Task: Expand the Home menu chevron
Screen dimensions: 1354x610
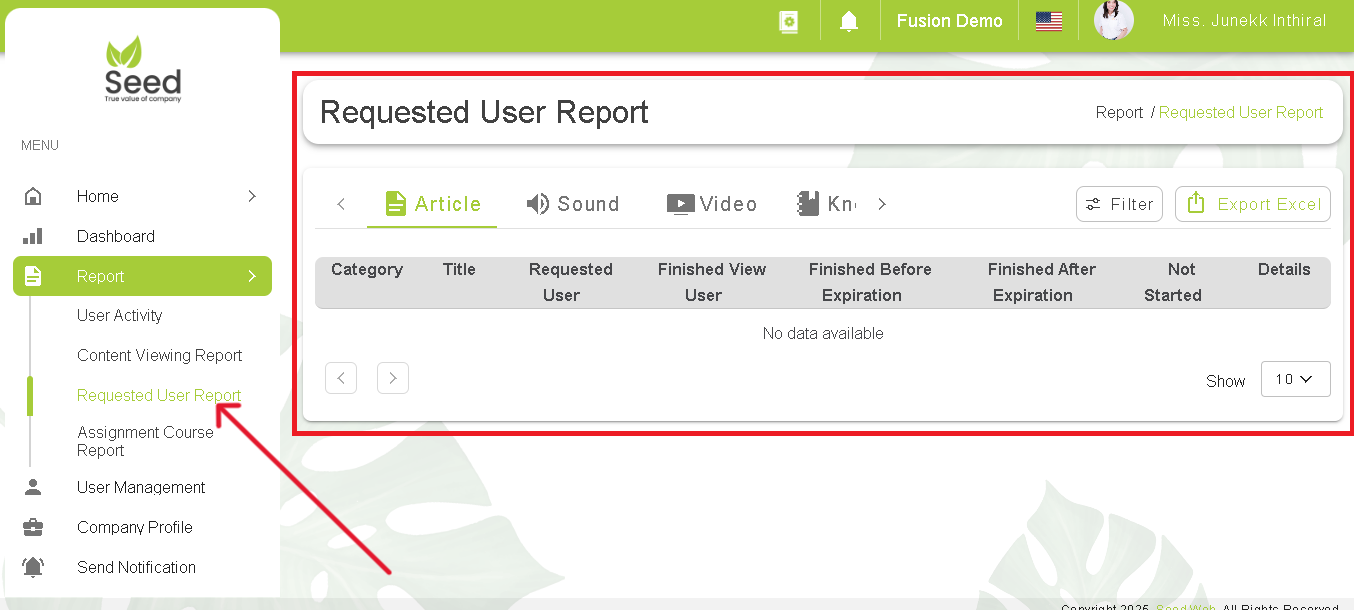Action: tap(252, 196)
